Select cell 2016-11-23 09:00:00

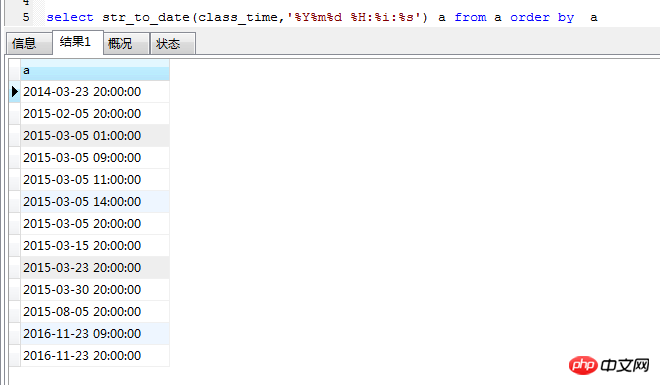coord(95,334)
